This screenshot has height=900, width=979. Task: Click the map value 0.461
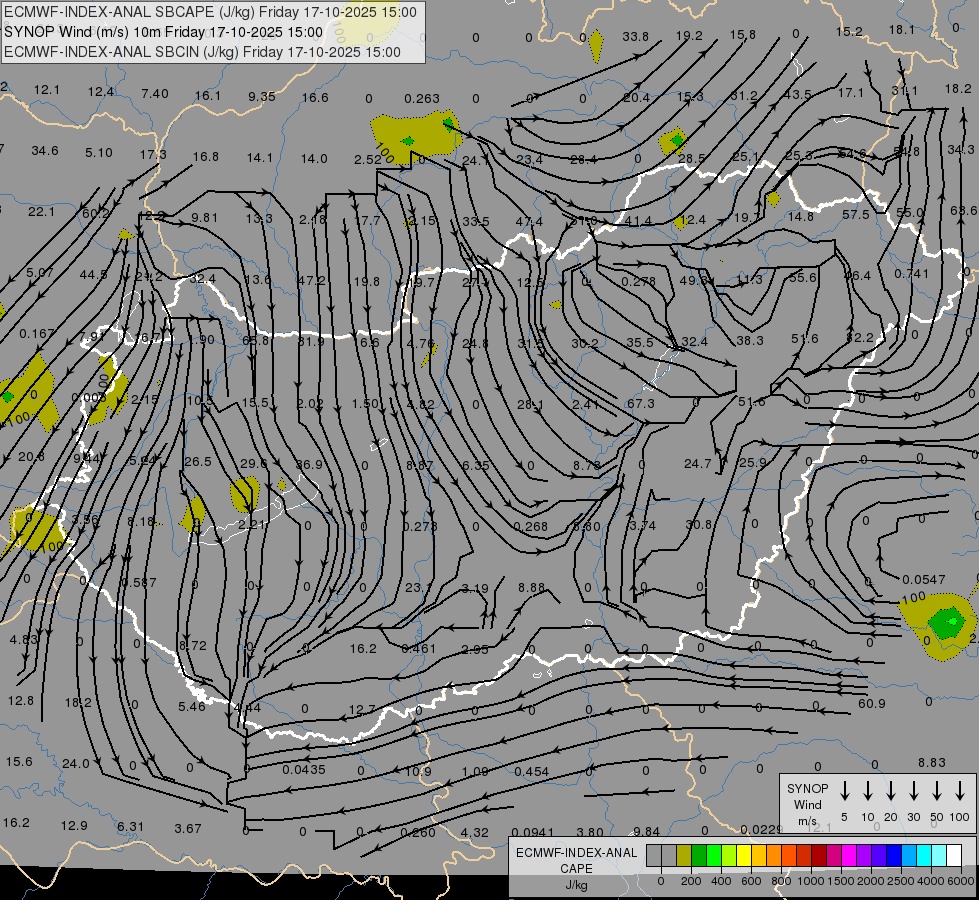(x=418, y=648)
